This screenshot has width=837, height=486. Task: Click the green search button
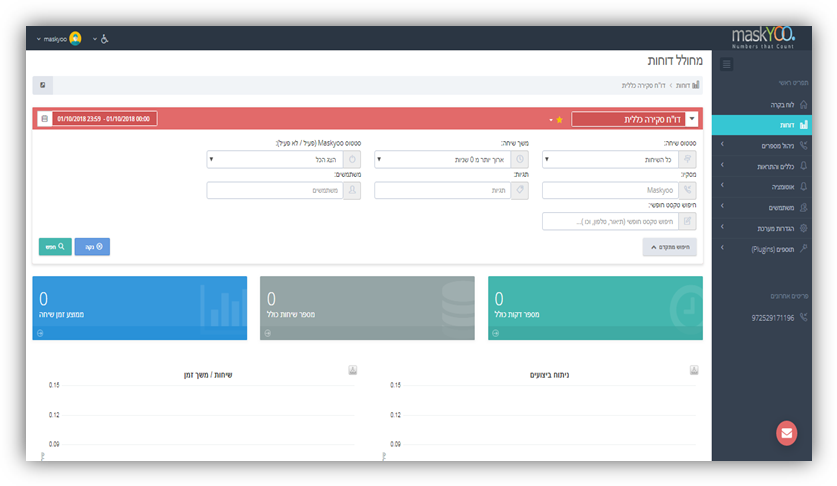[55, 246]
